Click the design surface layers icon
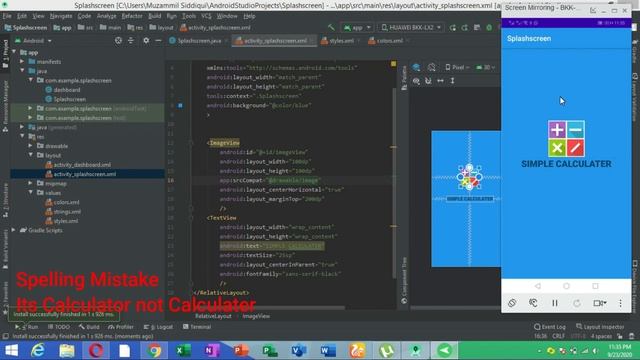The width and height of the screenshot is (640, 360). click(x=416, y=67)
